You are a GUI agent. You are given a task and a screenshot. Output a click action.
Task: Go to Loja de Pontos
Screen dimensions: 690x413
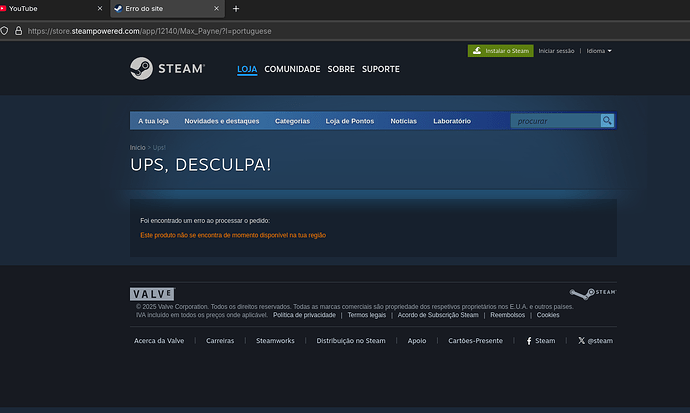350,121
